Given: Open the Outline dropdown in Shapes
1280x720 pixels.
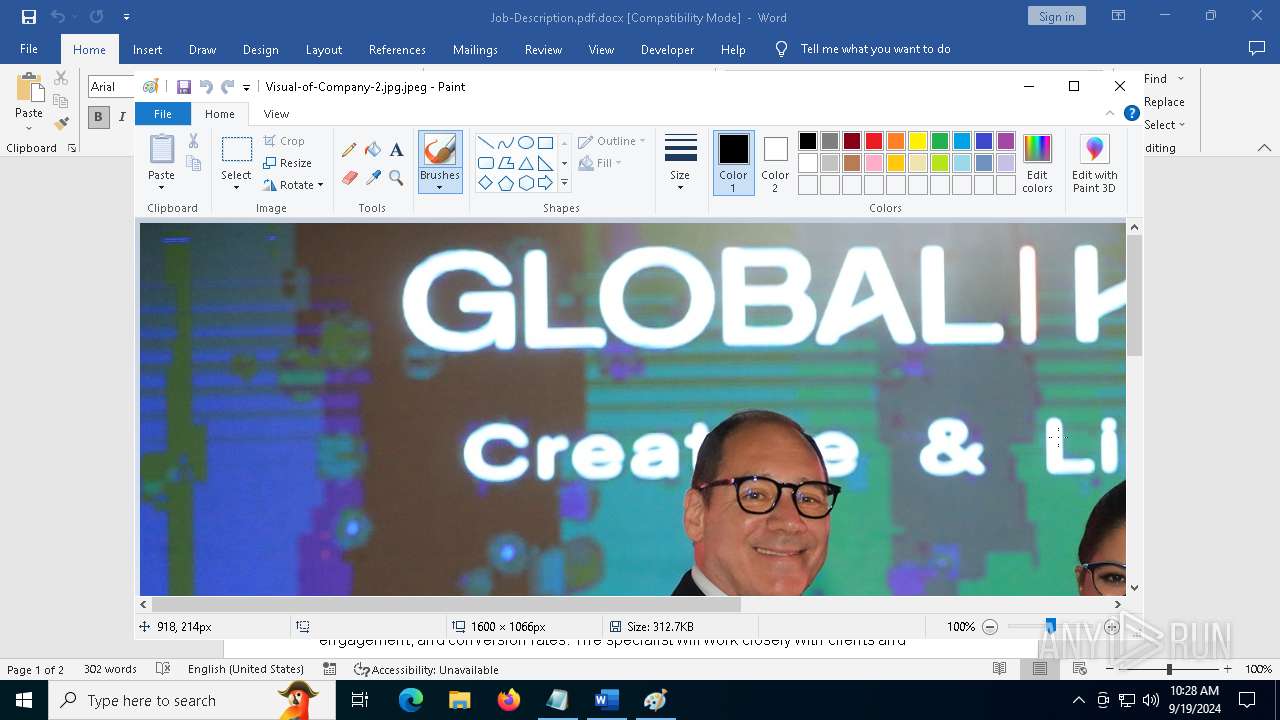Looking at the screenshot, I should pos(612,141).
